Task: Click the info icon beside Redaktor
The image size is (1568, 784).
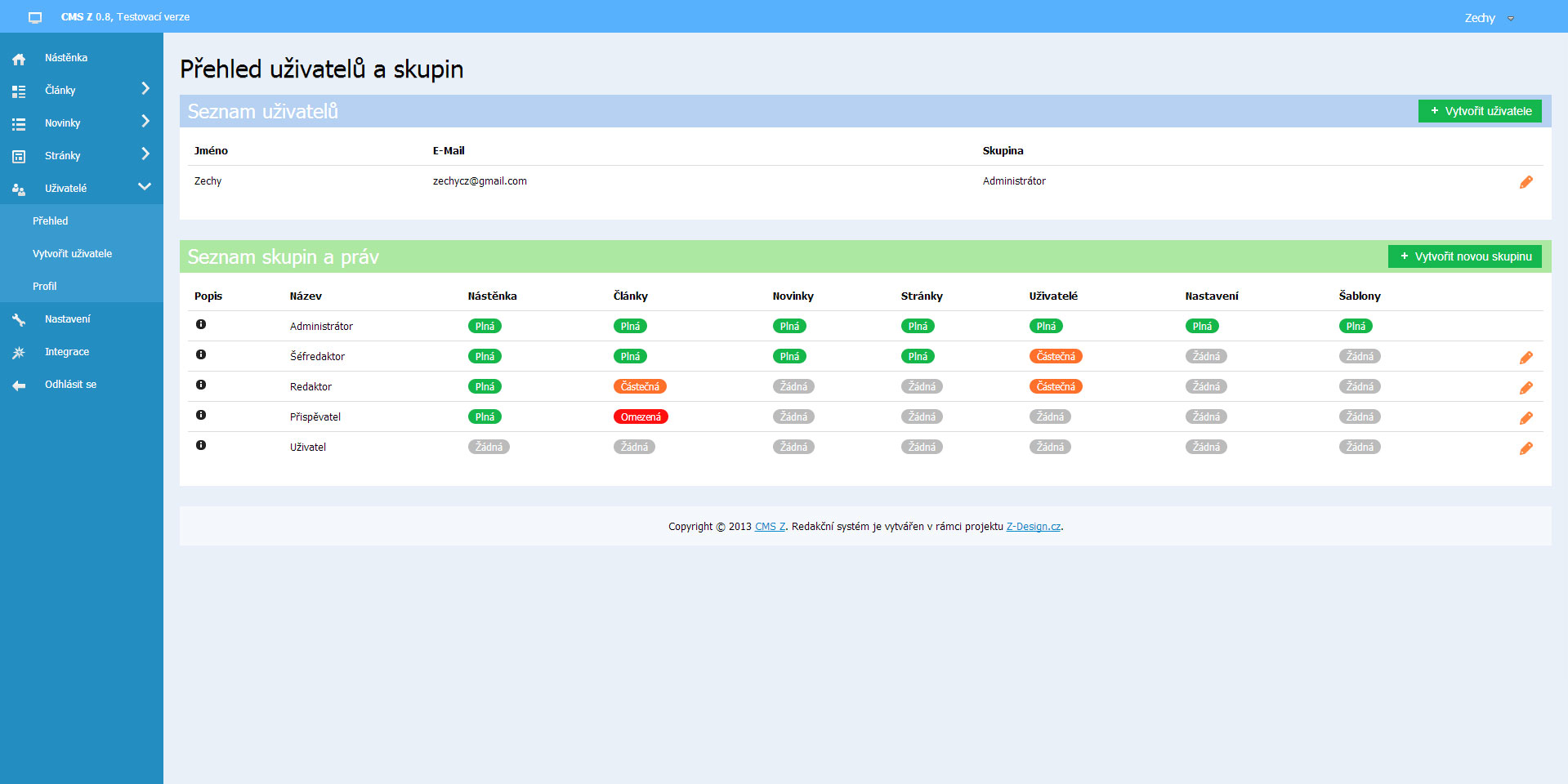Action: coord(201,385)
